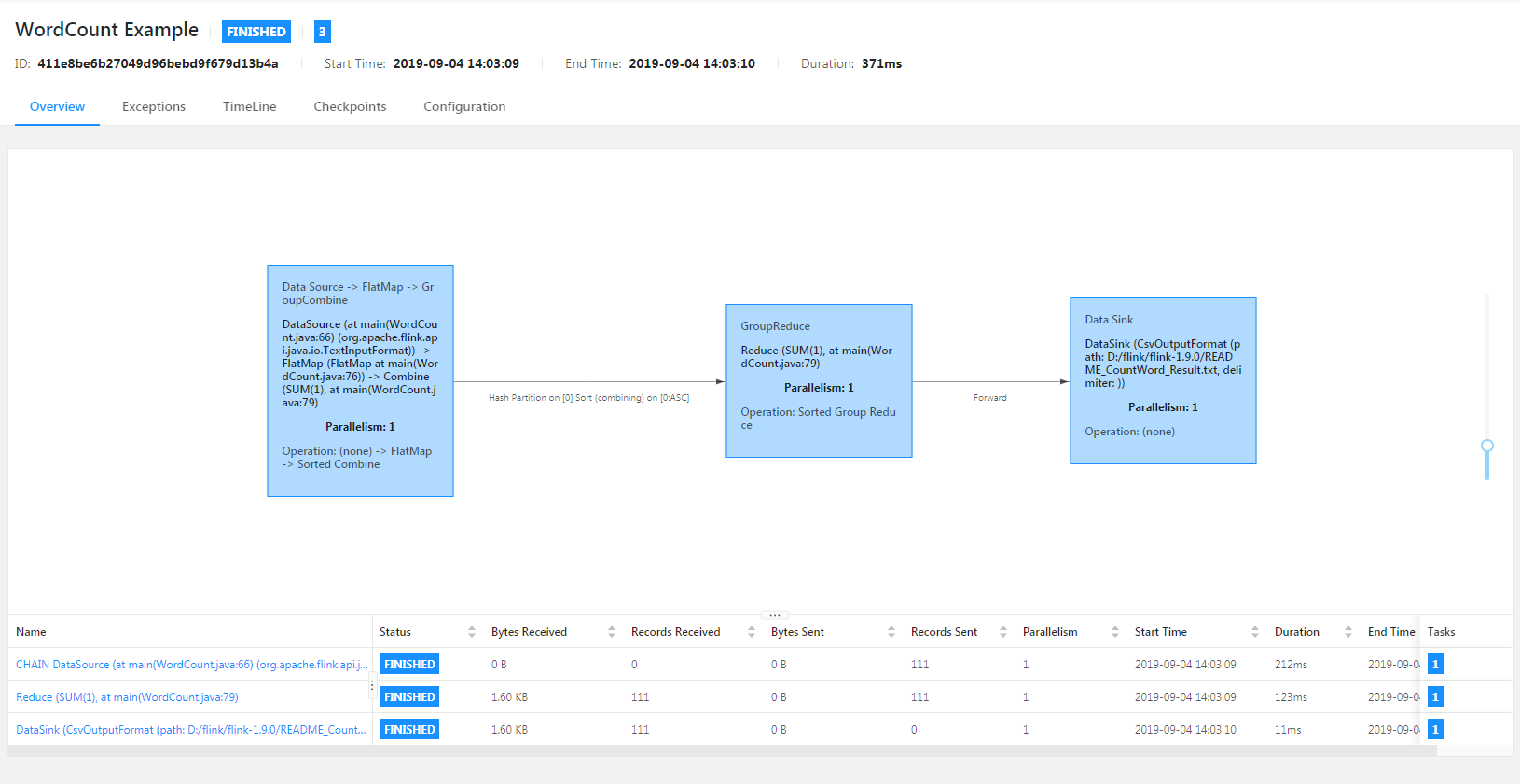Sort table by Duration sort arrows
Image resolution: width=1520 pixels, height=784 pixels.
click(x=1347, y=632)
